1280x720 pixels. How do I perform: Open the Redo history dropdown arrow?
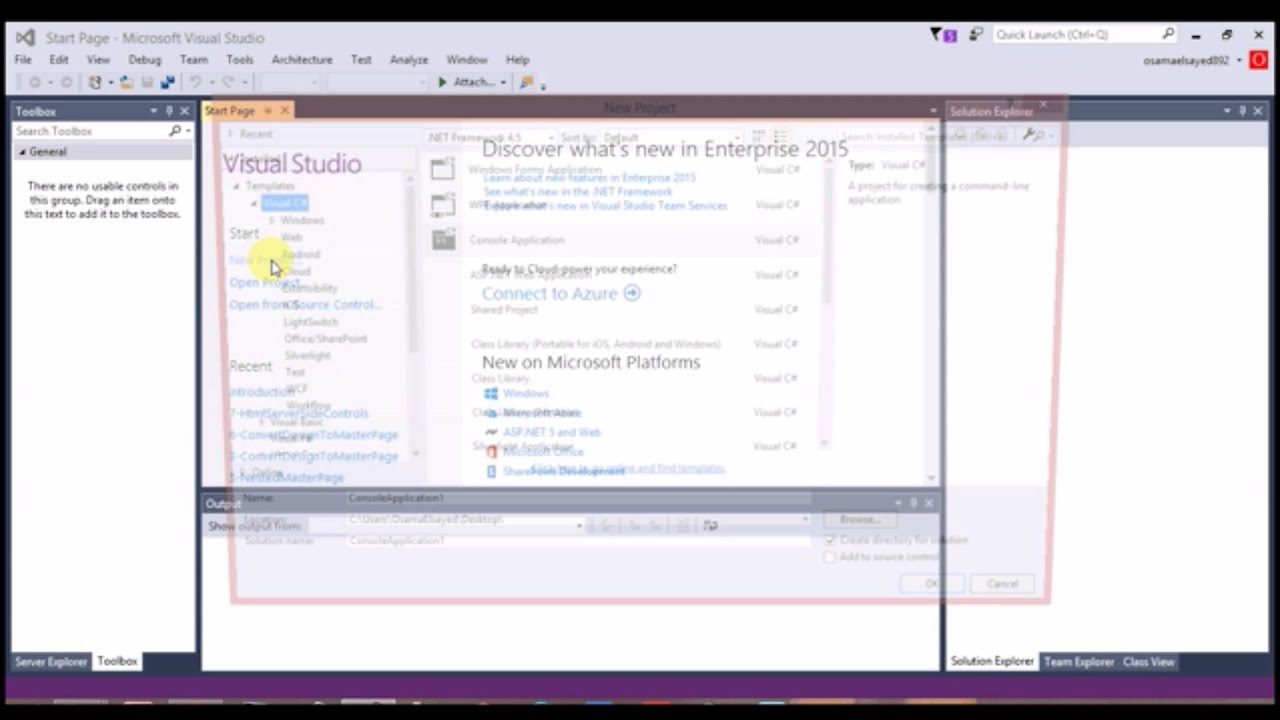244,82
